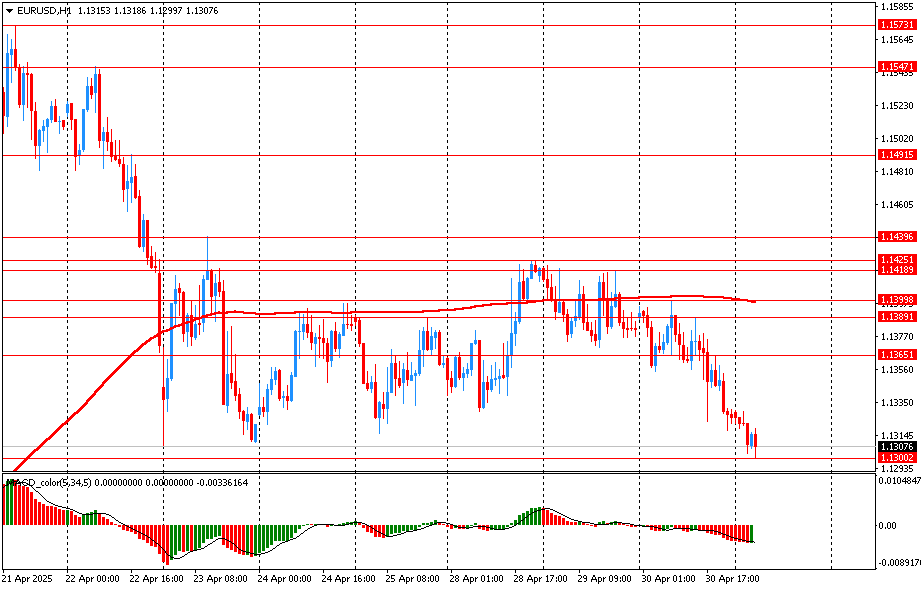
Task: Click the EURUSD,H1 chart title text
Action: point(44,10)
